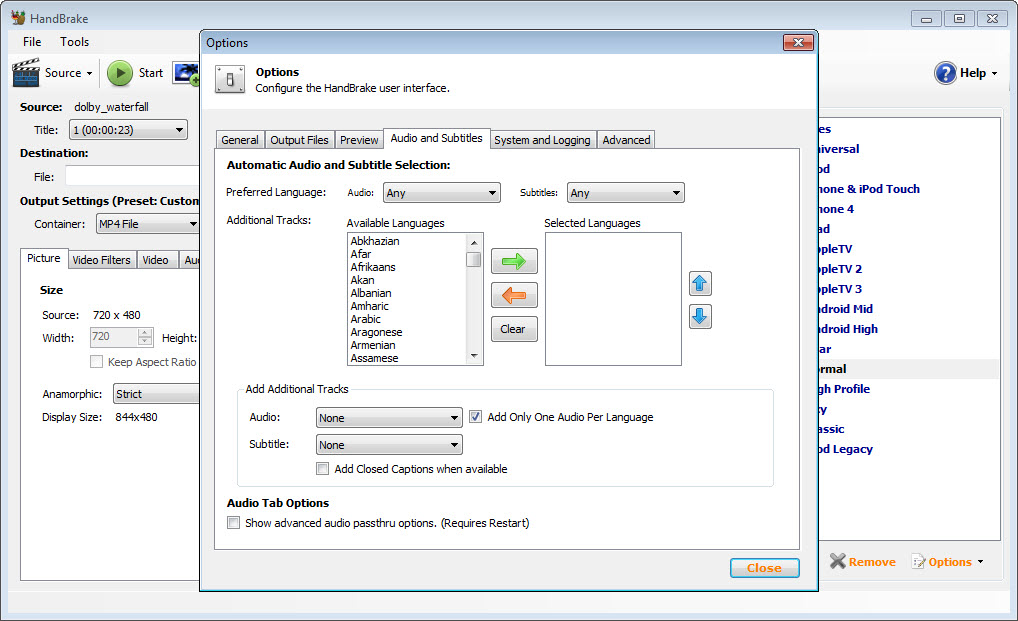The image size is (1018, 621).
Task: Toggle Add Only One Audio Per Language
Action: pos(475,417)
